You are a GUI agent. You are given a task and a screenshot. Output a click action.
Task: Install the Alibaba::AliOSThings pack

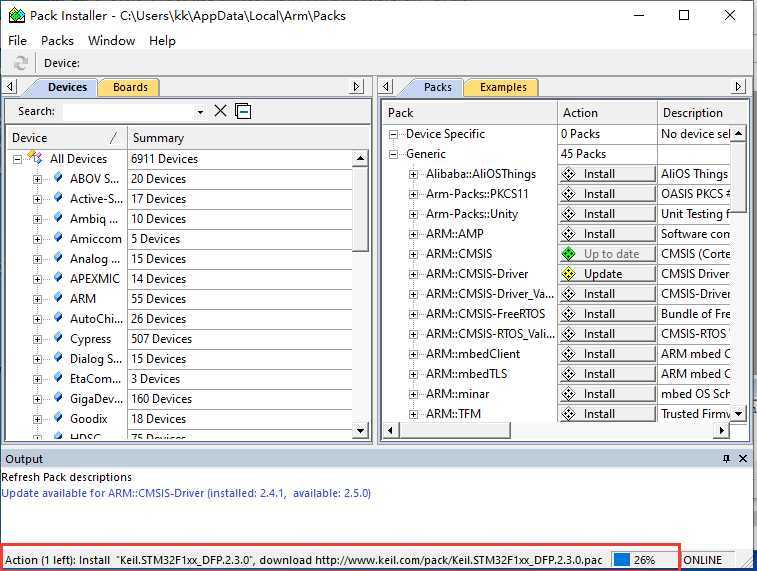[607, 174]
